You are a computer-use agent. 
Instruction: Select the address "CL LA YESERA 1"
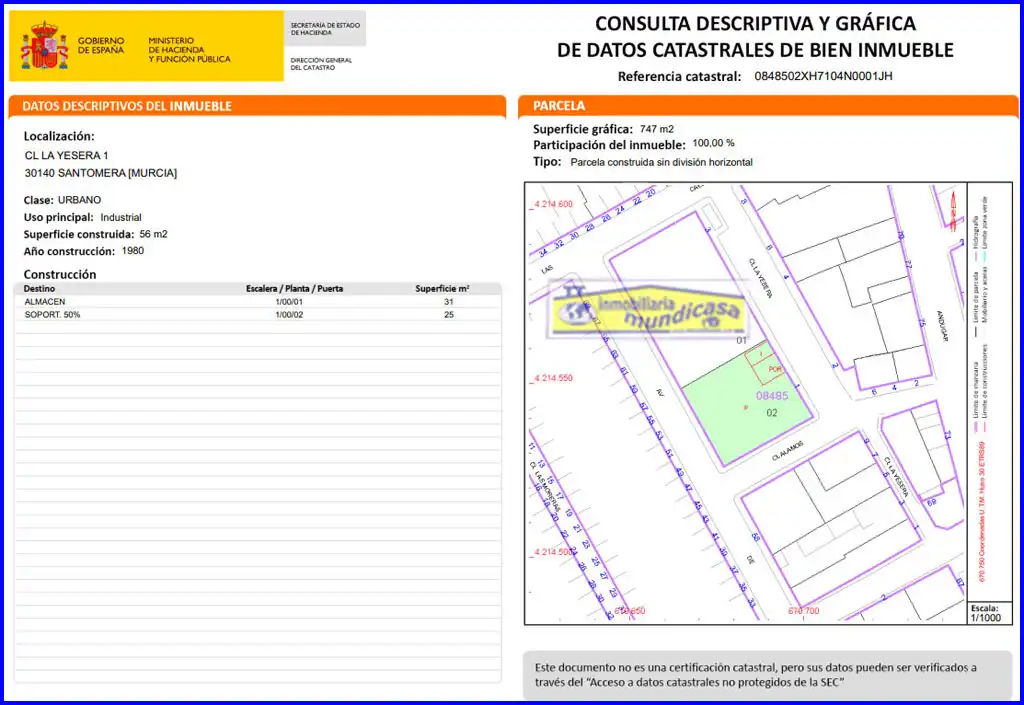[x=67, y=155]
